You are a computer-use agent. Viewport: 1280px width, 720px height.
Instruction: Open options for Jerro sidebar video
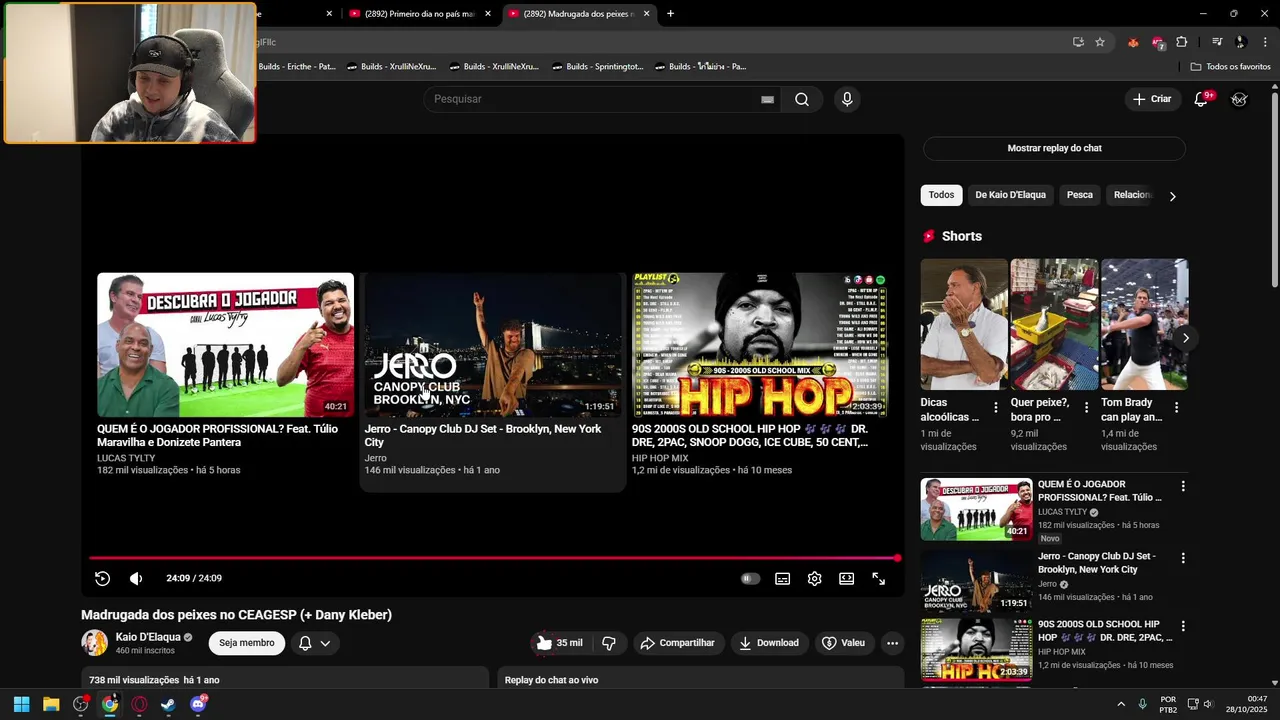click(x=1183, y=558)
